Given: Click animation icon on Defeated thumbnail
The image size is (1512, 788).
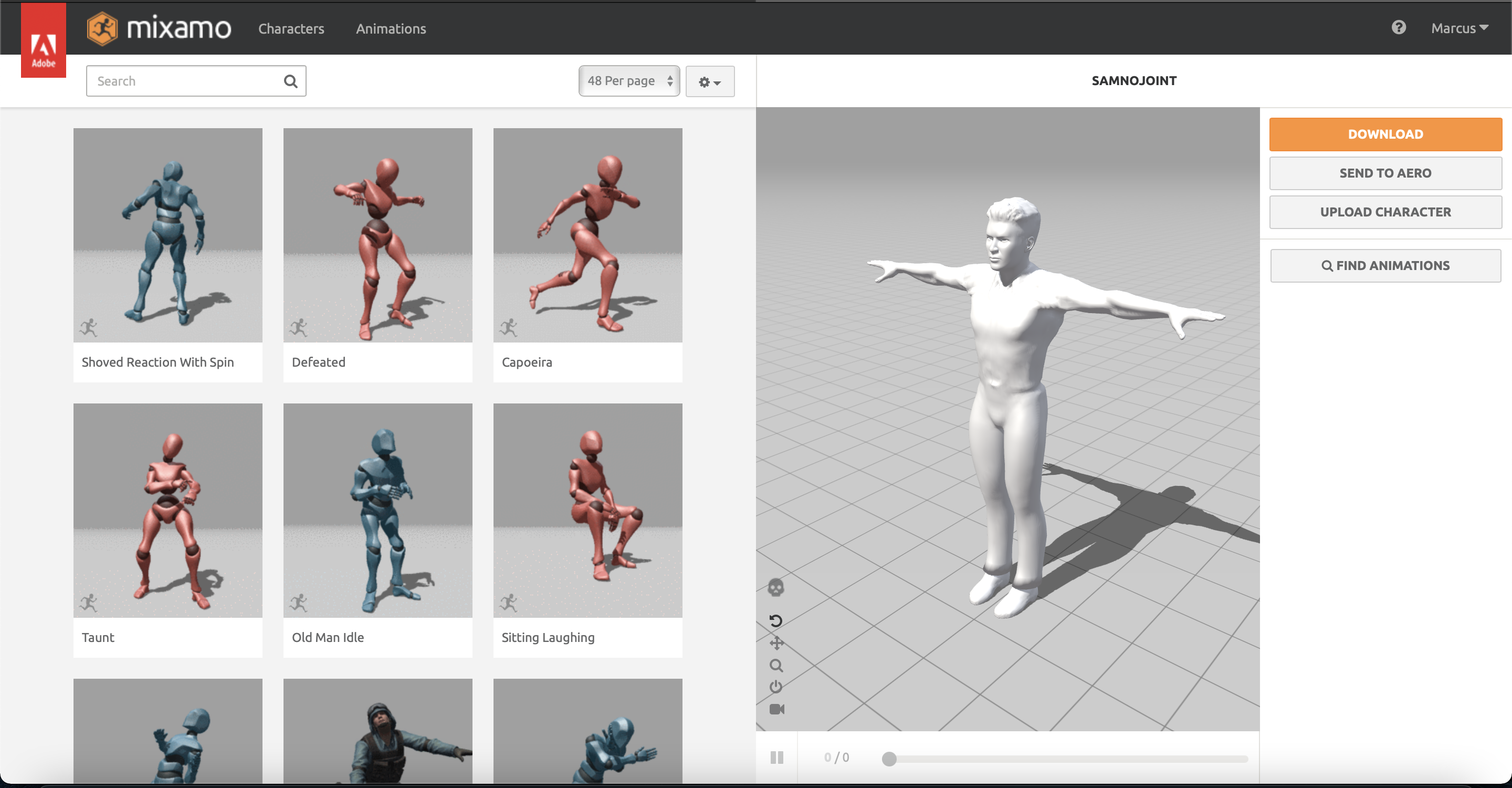Looking at the screenshot, I should 299,327.
